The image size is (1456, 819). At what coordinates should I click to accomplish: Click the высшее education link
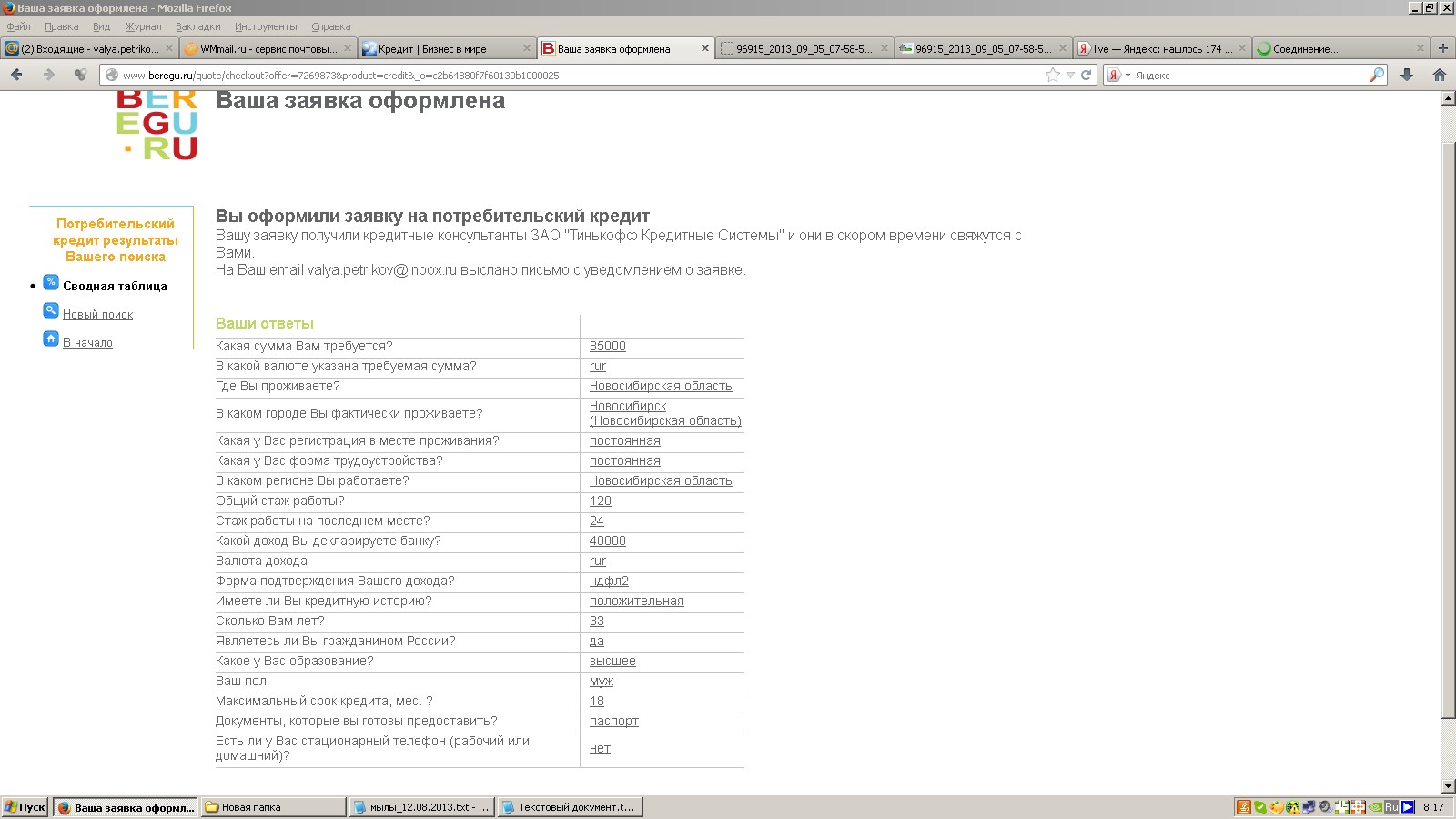(x=612, y=661)
